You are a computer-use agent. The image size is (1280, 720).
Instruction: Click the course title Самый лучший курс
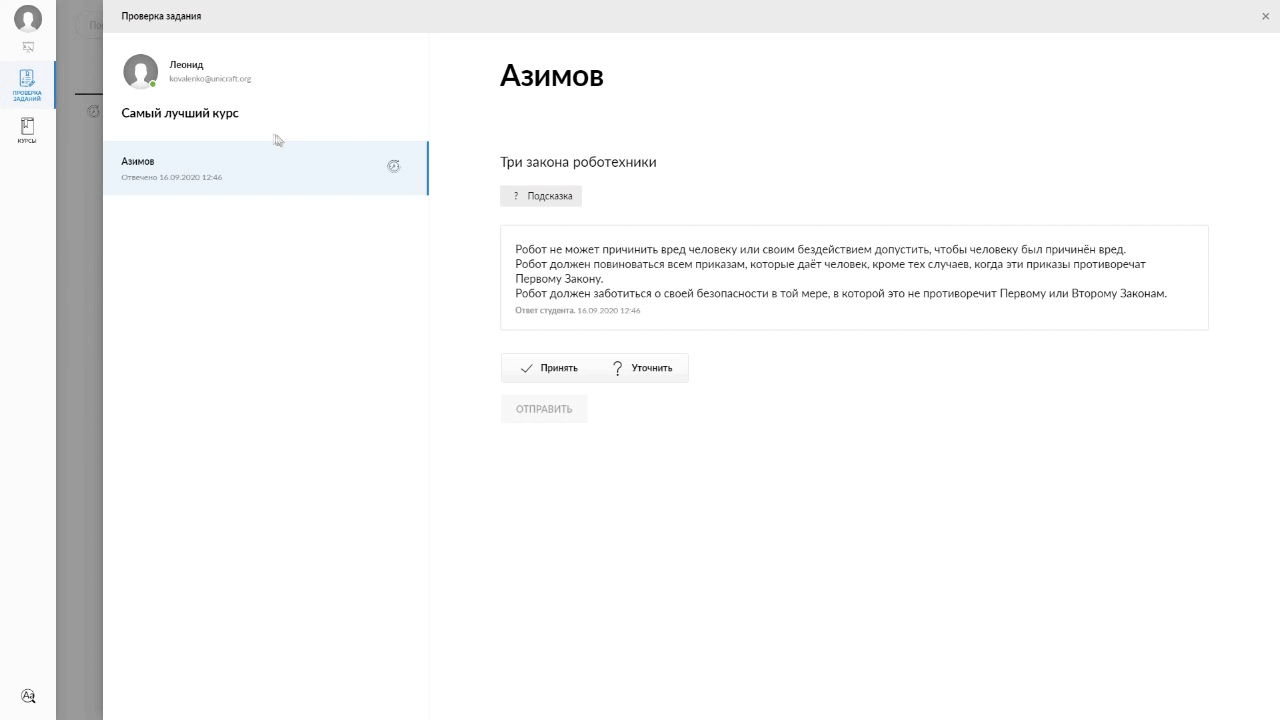(180, 113)
